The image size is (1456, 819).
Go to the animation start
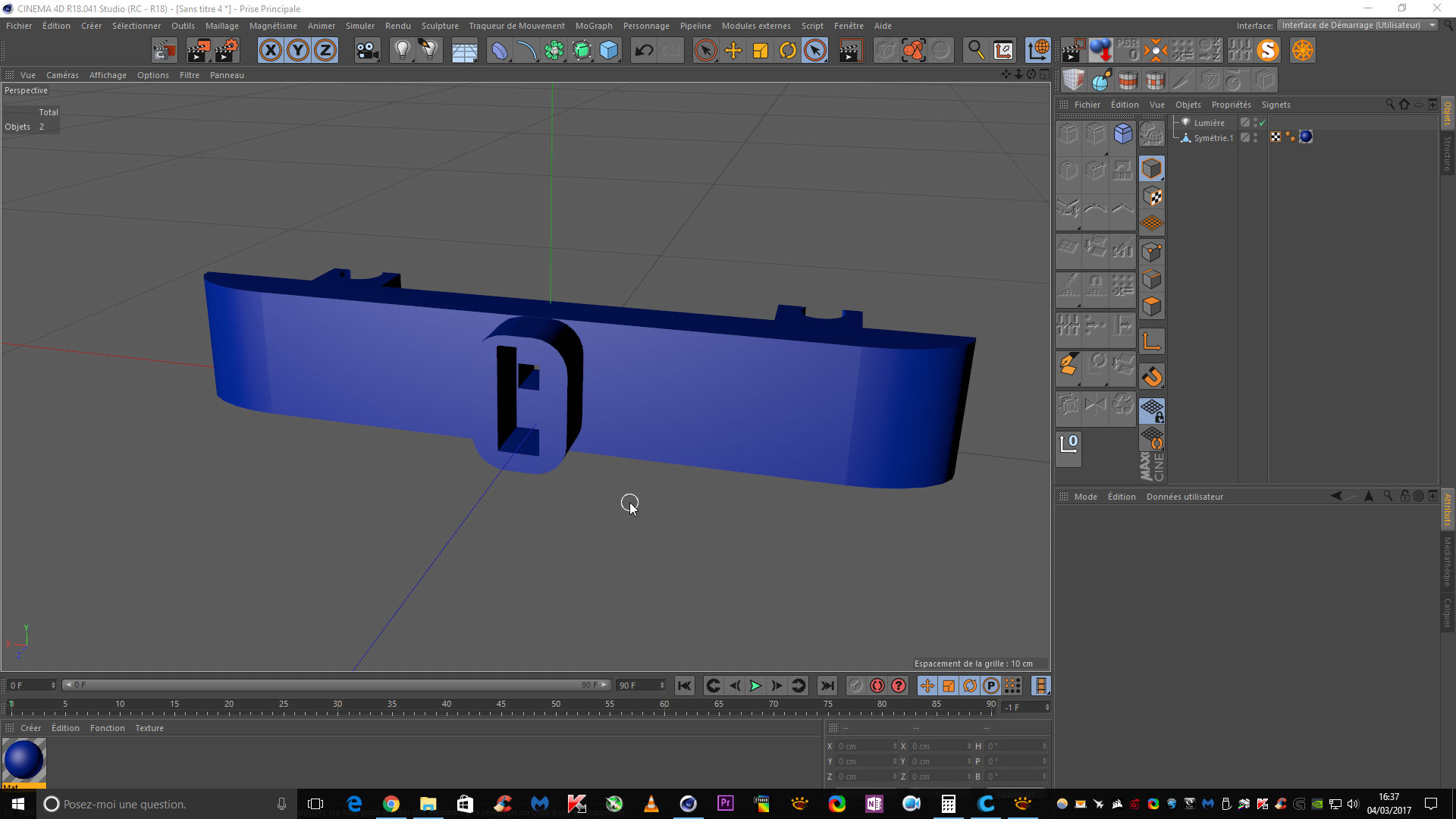tap(685, 686)
